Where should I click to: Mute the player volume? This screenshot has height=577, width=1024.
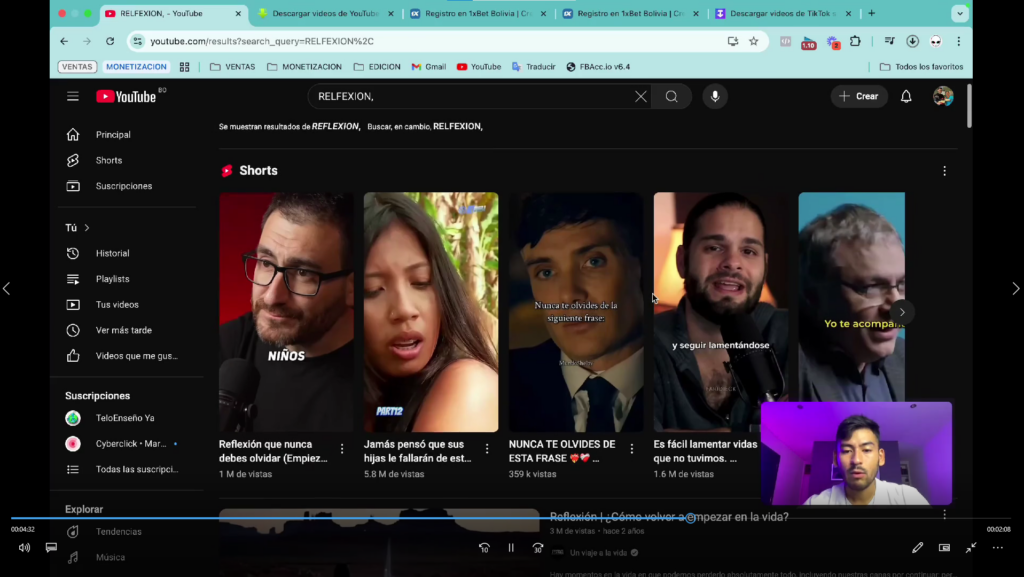click(24, 548)
